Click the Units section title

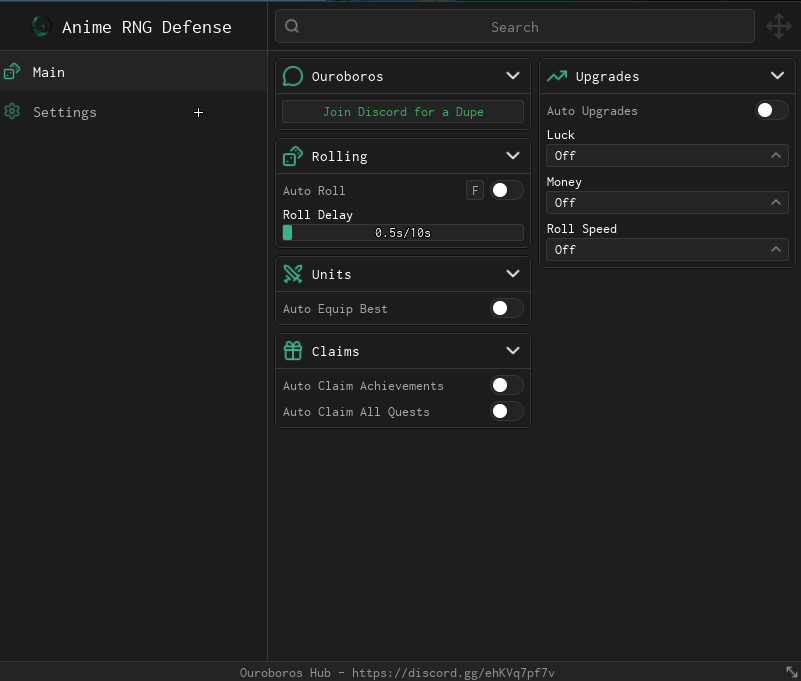[332, 274]
